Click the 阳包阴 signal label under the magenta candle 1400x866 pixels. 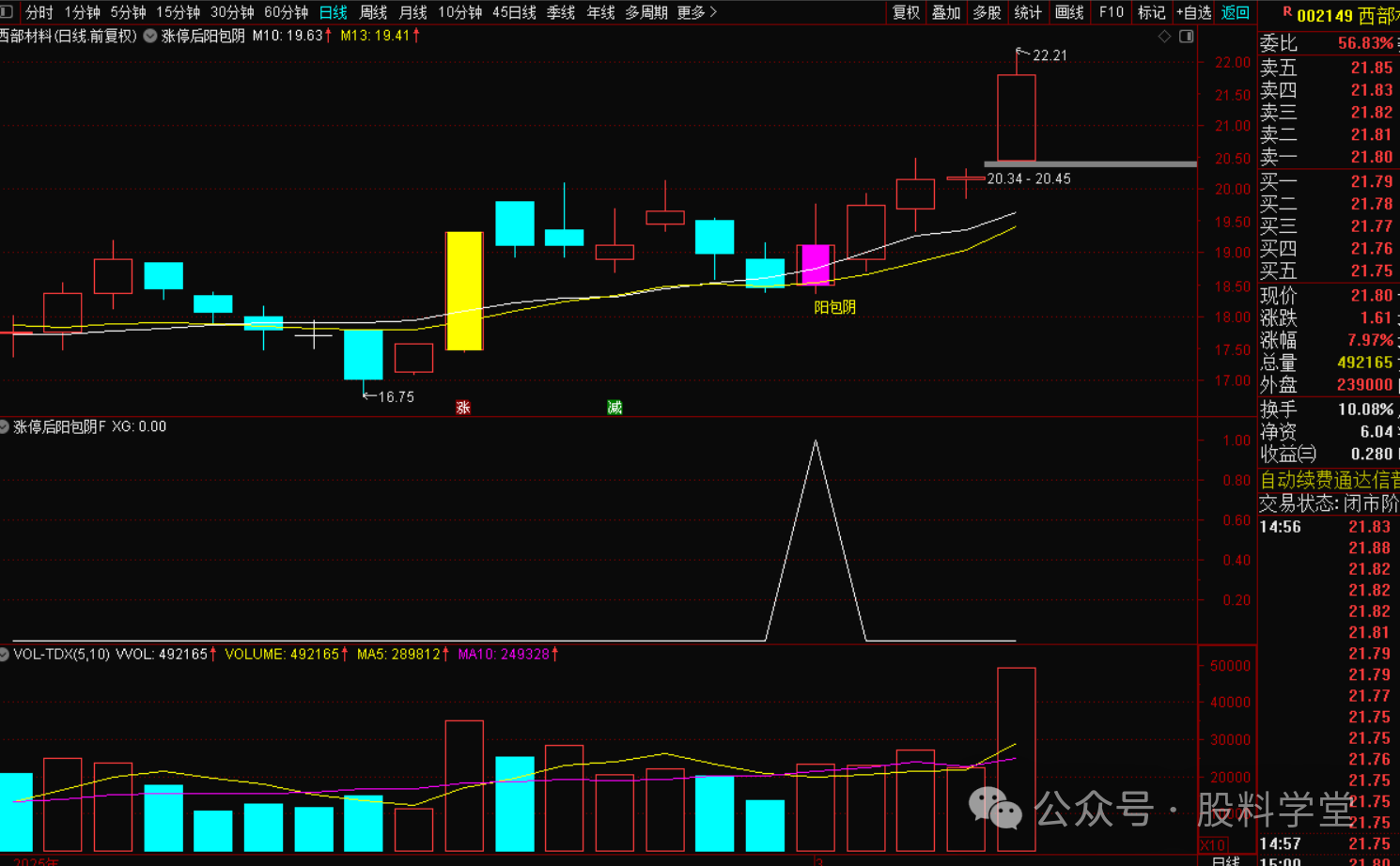[x=834, y=307]
